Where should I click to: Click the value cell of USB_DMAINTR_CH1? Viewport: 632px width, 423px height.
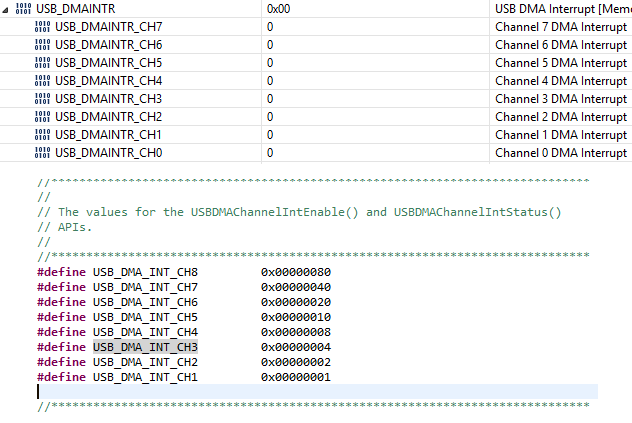coord(375,135)
